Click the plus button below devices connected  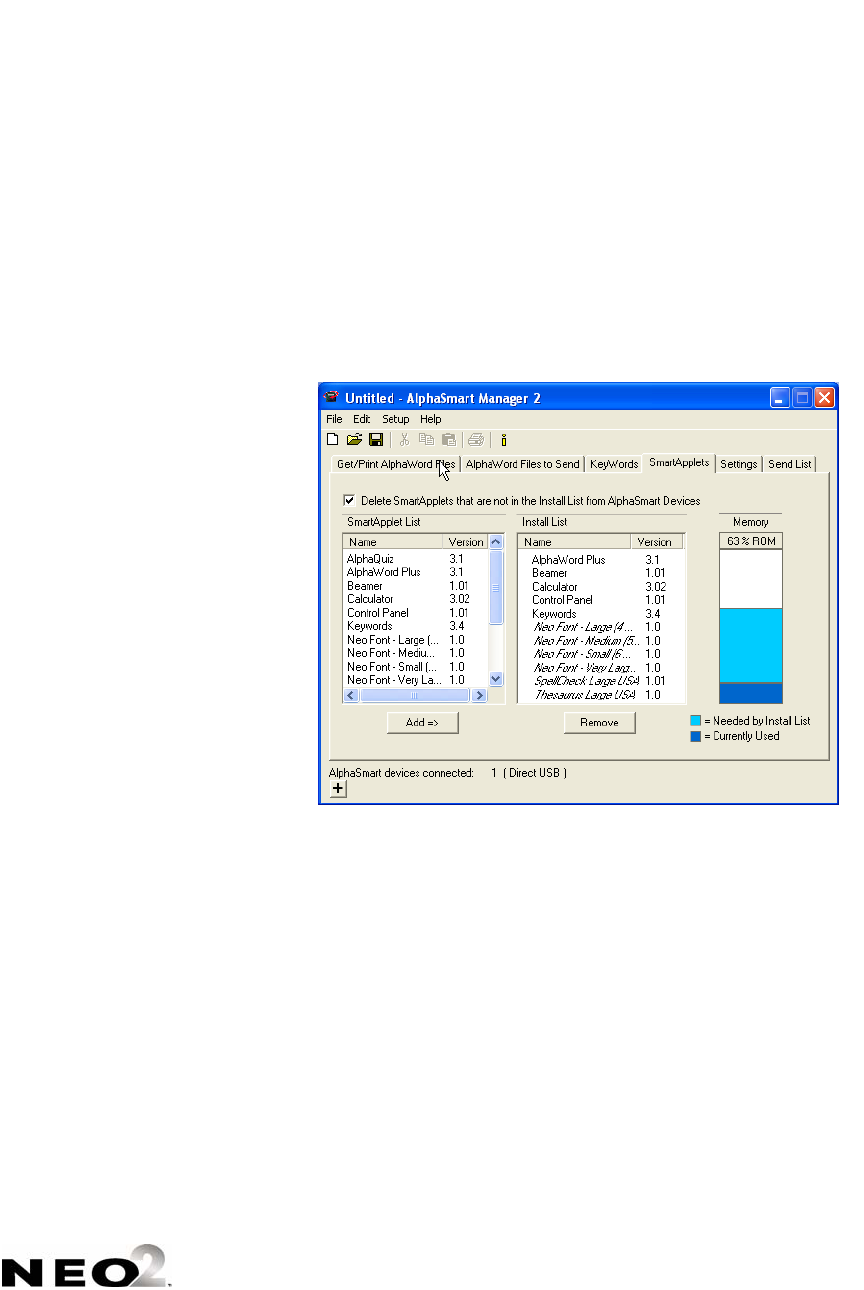pos(338,789)
